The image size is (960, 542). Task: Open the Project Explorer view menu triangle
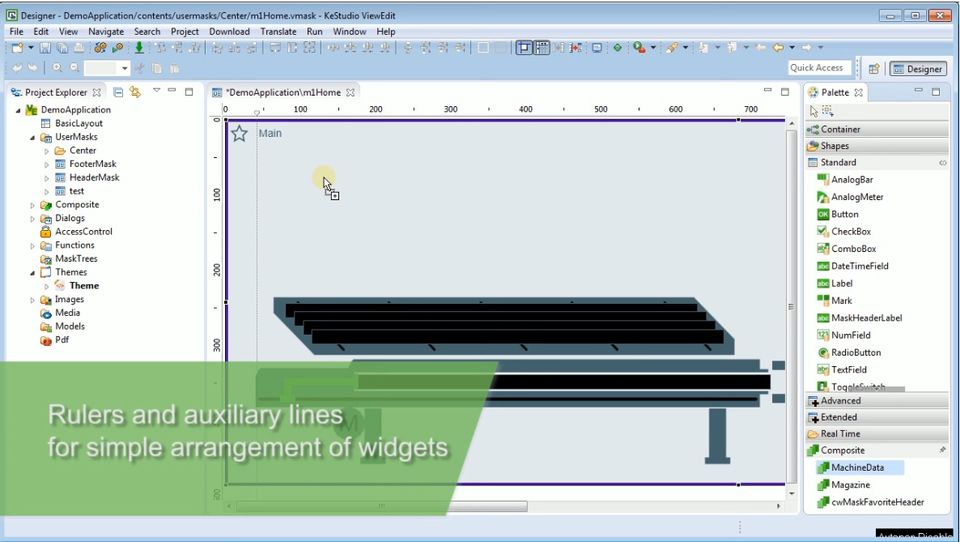[157, 91]
